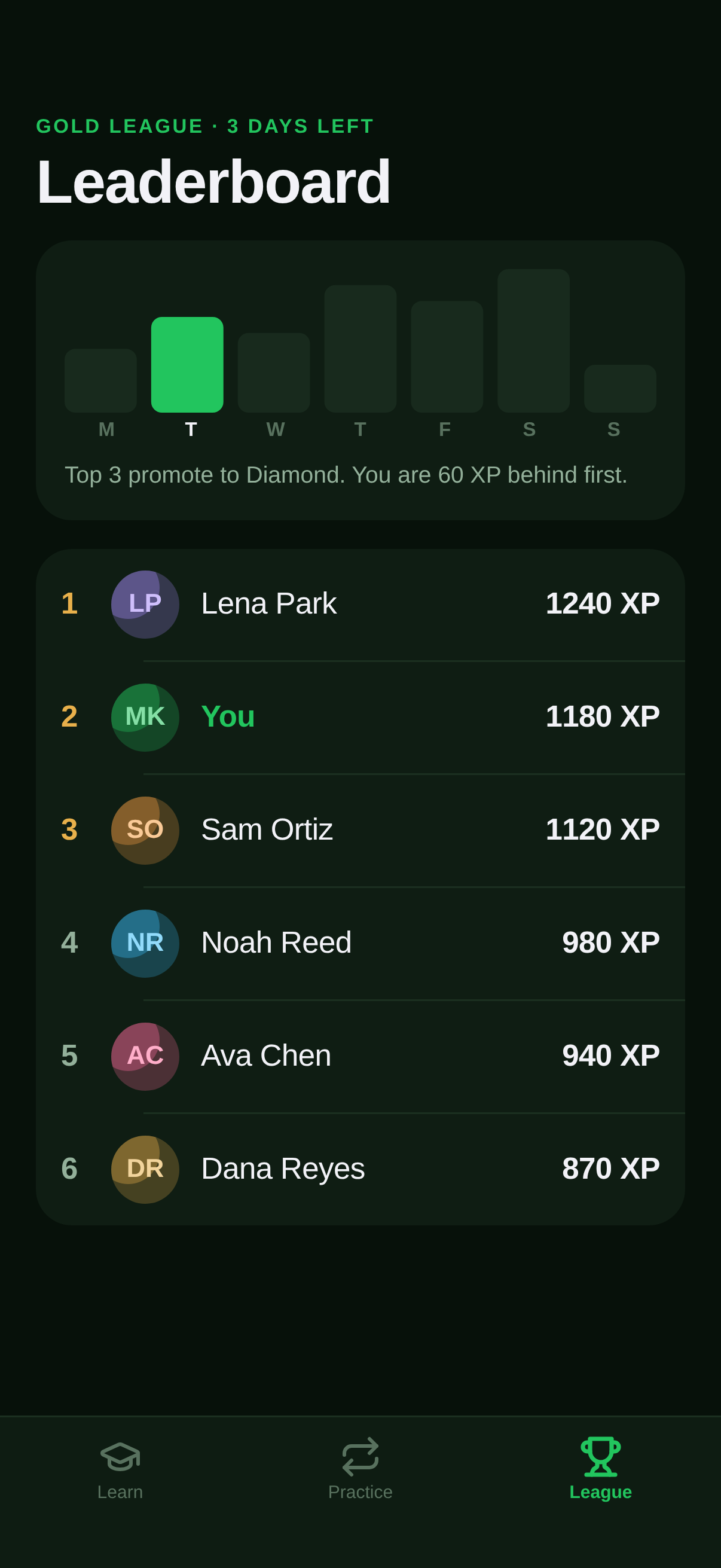Tap Noah Reed's NR avatar
This screenshot has width=721, height=1568.
click(145, 944)
